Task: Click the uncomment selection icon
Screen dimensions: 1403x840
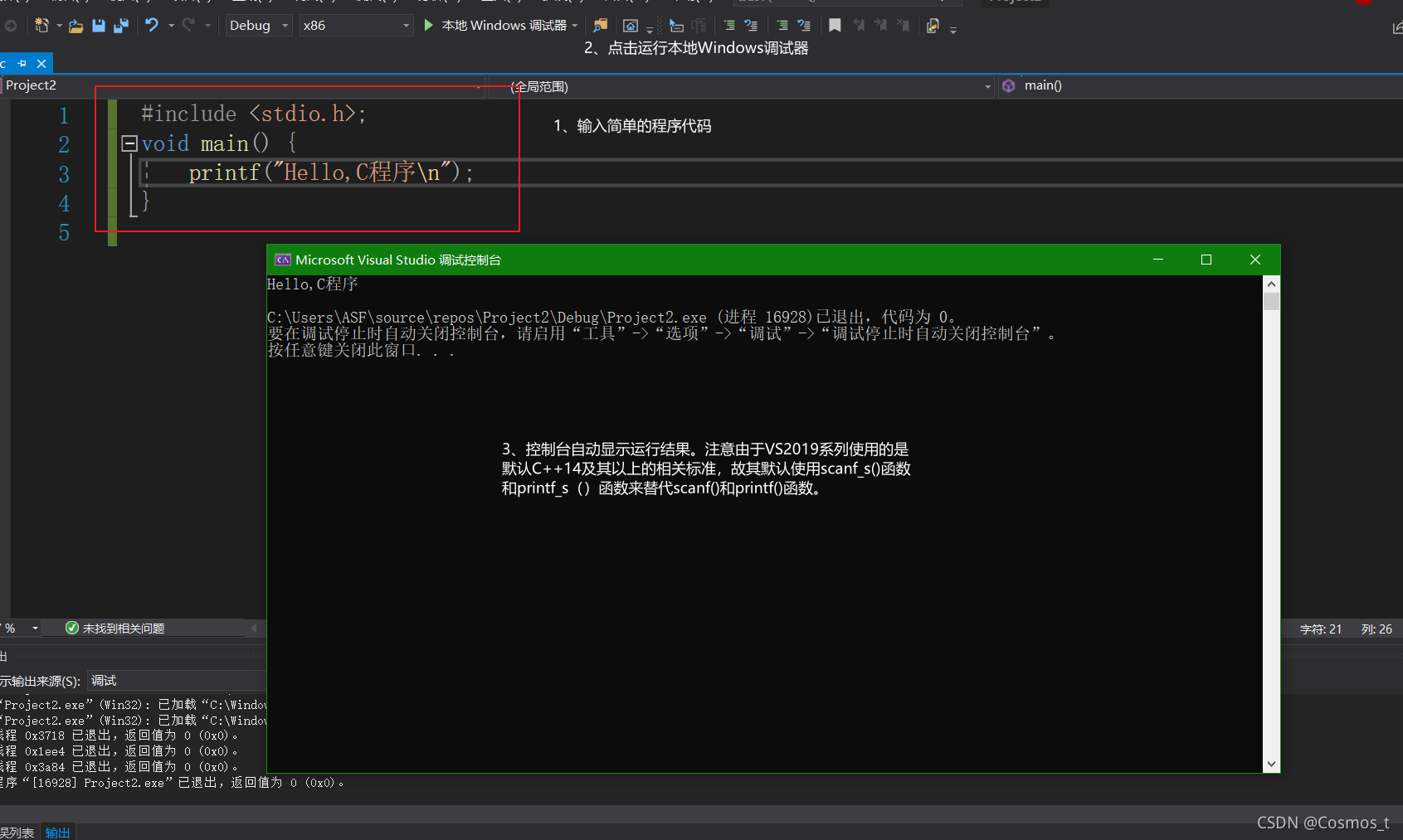Action: click(804, 26)
